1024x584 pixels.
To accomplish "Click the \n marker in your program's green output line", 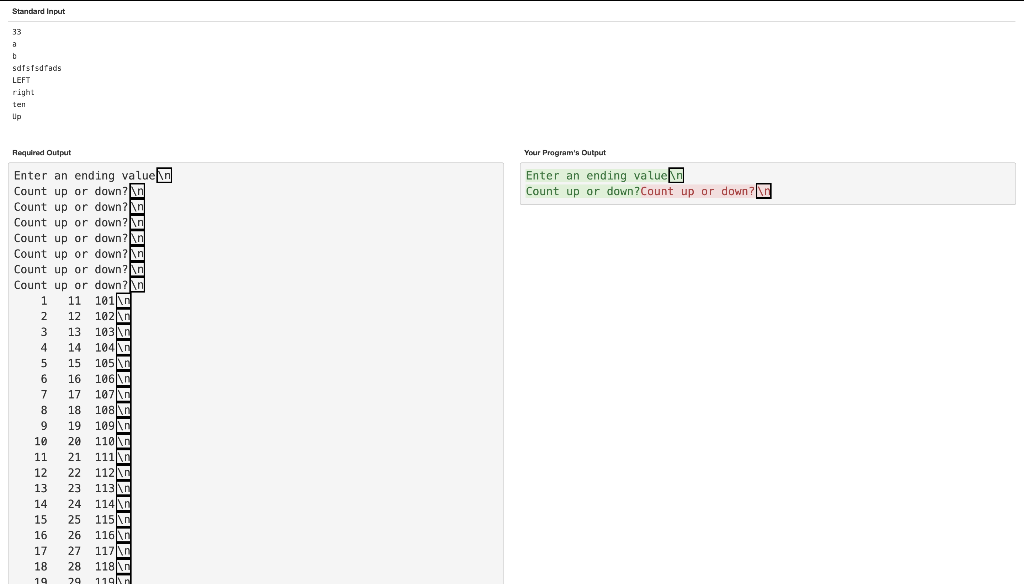I will click(677, 175).
